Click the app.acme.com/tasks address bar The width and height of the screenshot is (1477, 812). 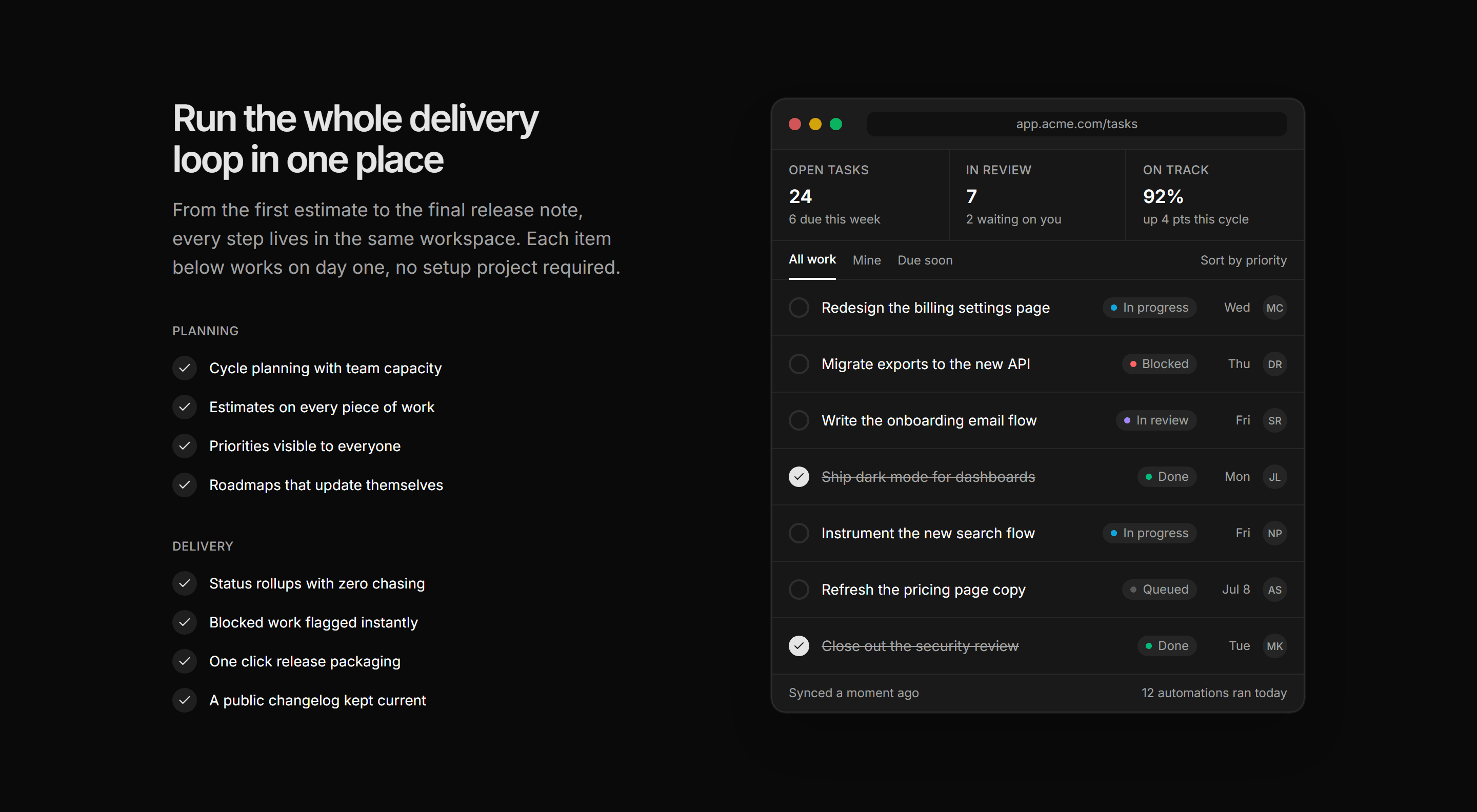pos(1076,124)
